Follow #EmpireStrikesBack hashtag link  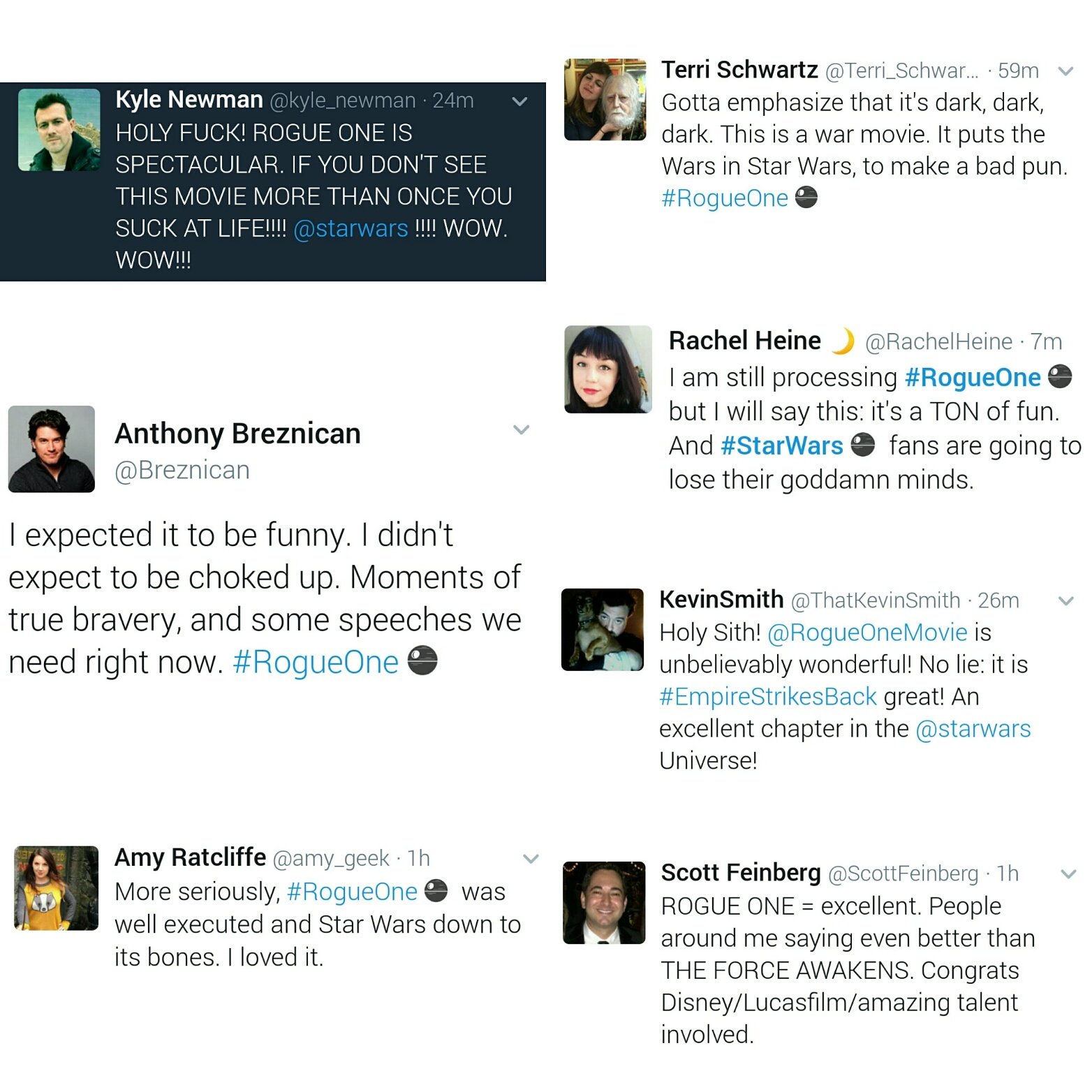click(x=768, y=696)
